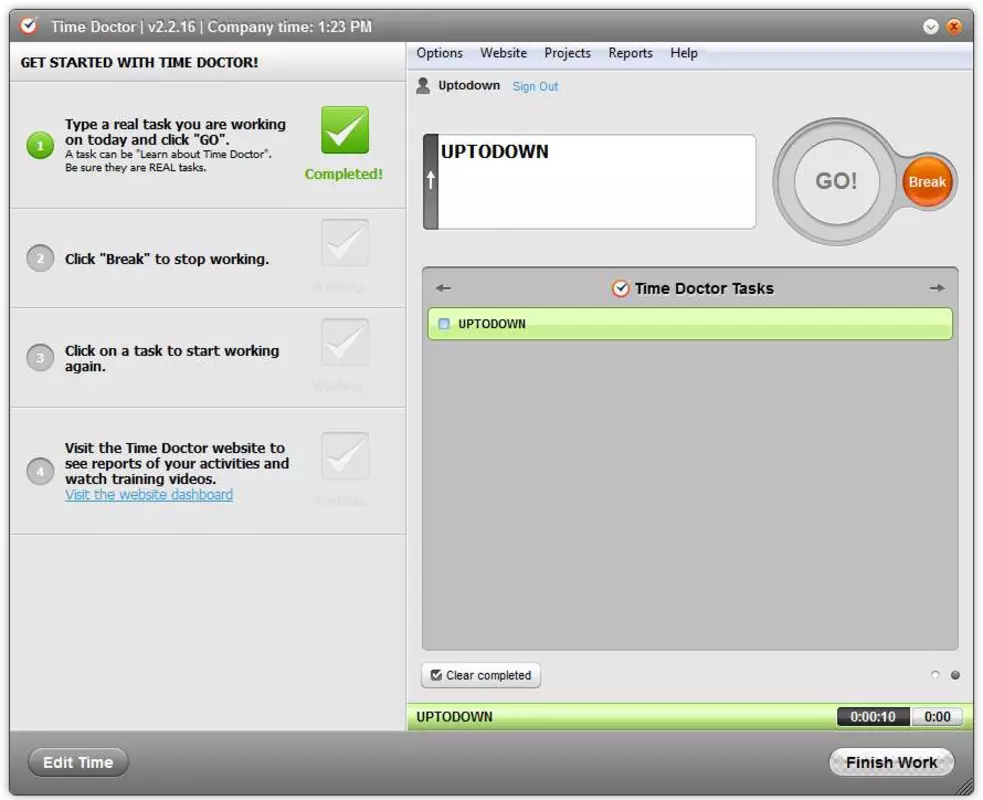This screenshot has width=983, height=800.
Task: Click the window resize grip corner
Action: coord(965,787)
